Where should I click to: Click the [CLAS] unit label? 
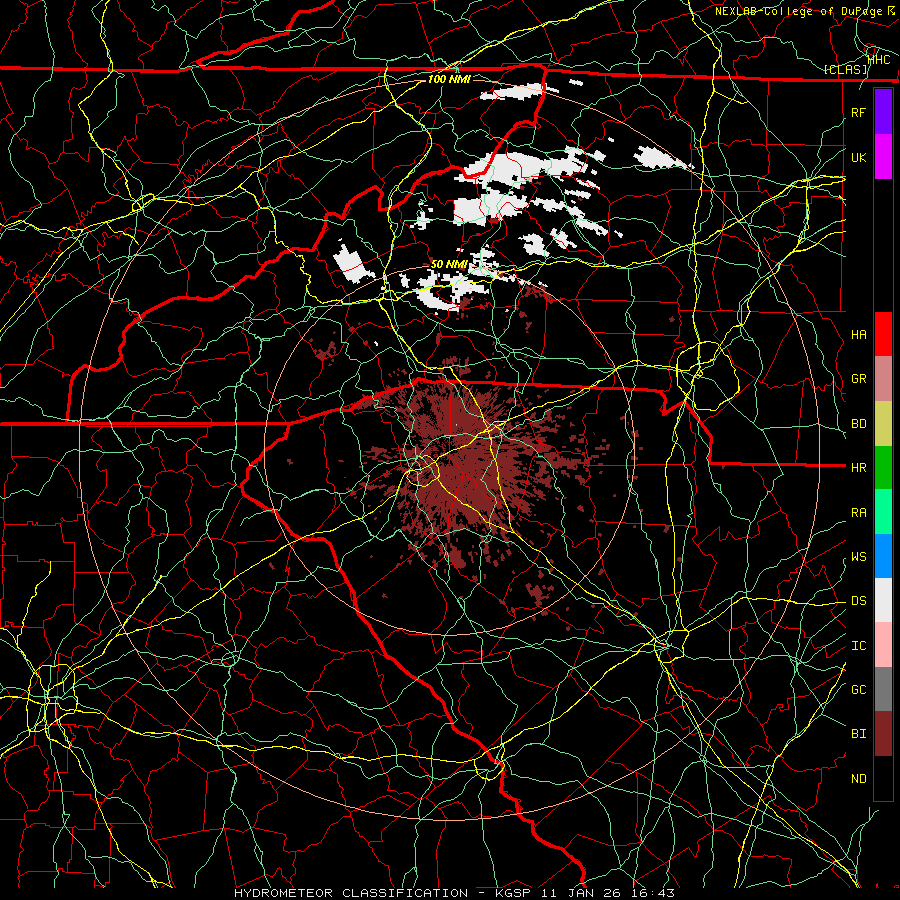tap(845, 70)
